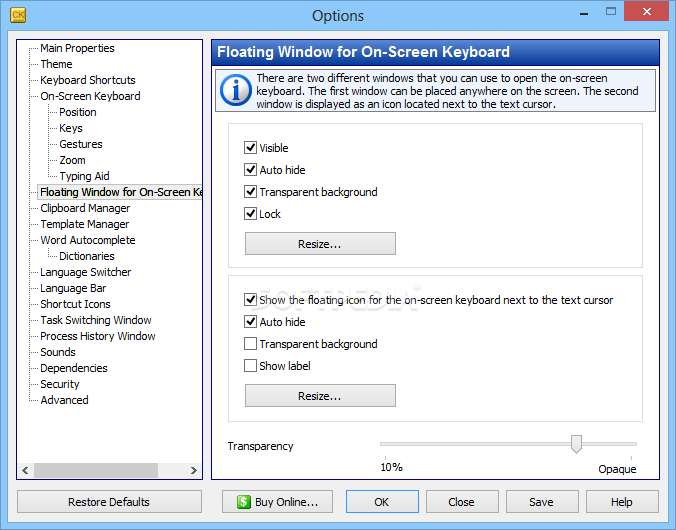Select Main Properties in the tree
676x530 pixels.
point(77,48)
